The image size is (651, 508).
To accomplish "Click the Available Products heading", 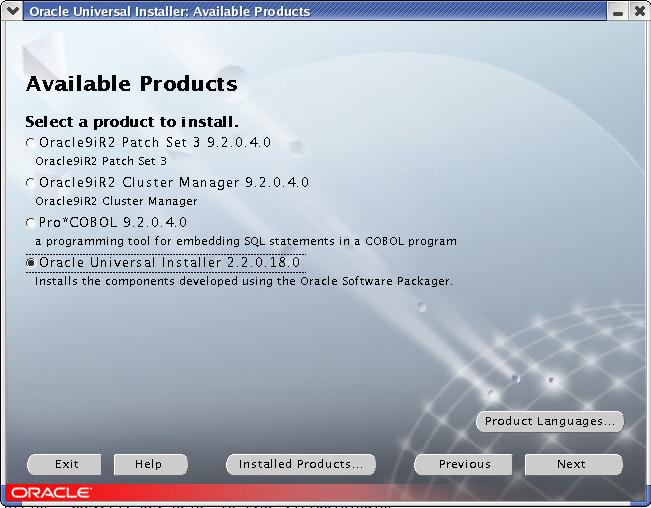I will [131, 83].
